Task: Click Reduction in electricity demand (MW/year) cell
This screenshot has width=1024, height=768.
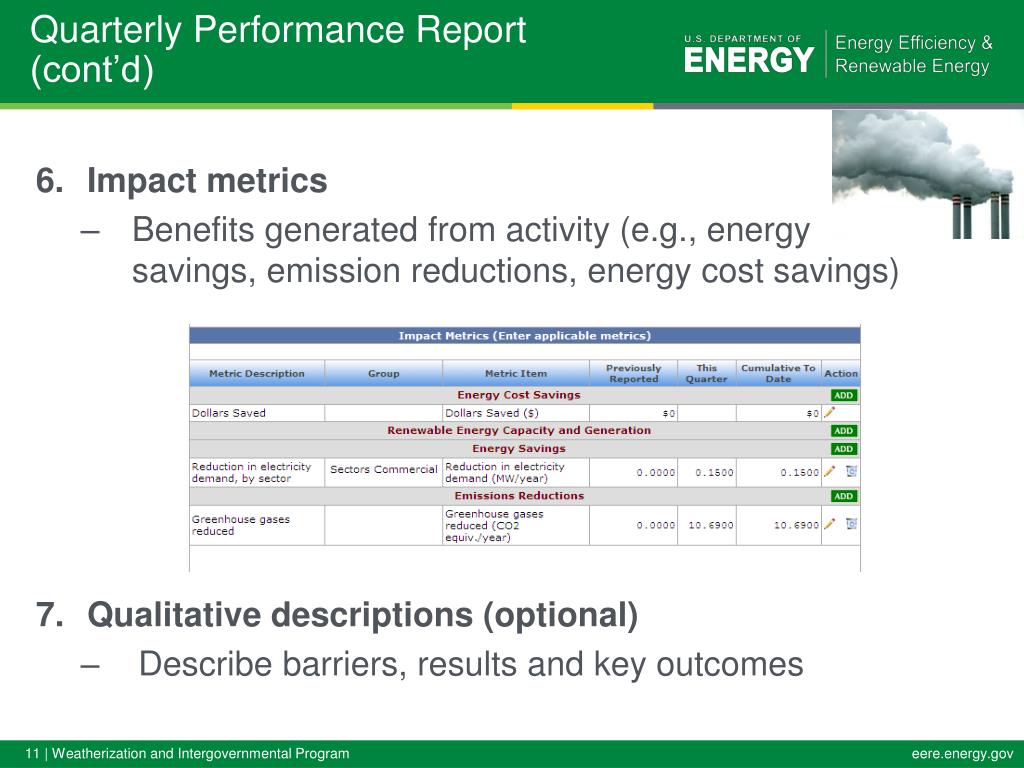Action: coord(516,472)
